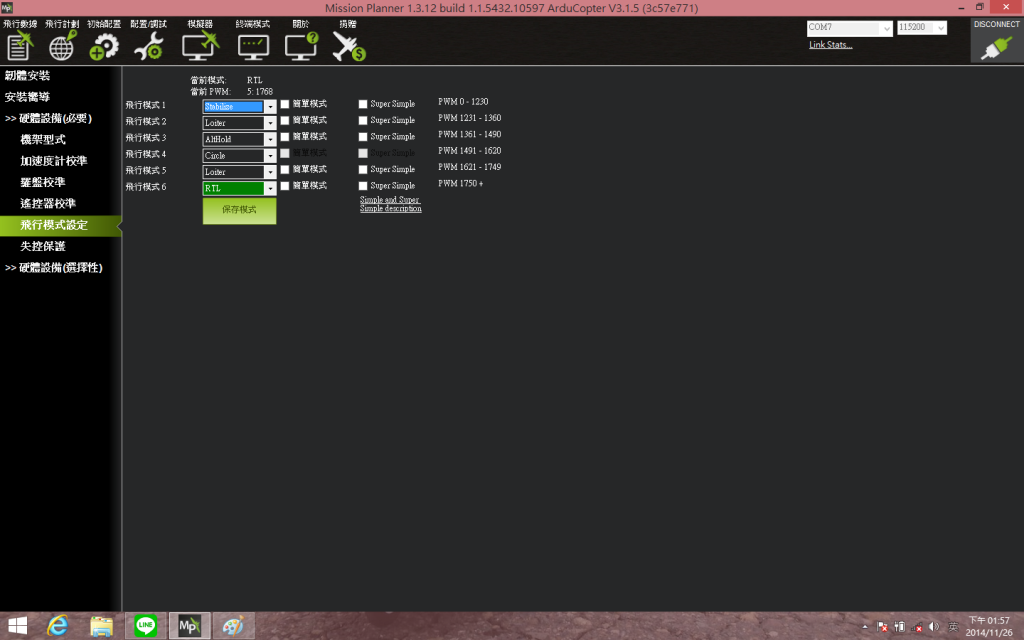Click the action center flag tray icon
Viewport: 1024px width, 640px height.
tap(882, 627)
